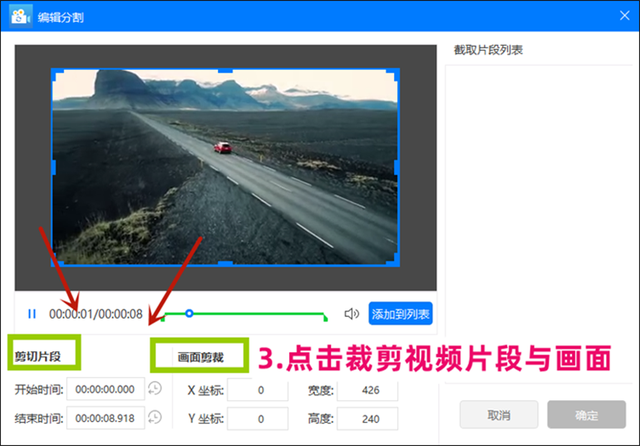Click the green clip start marker
Viewport: 640px width, 446px height.
(x=163, y=318)
